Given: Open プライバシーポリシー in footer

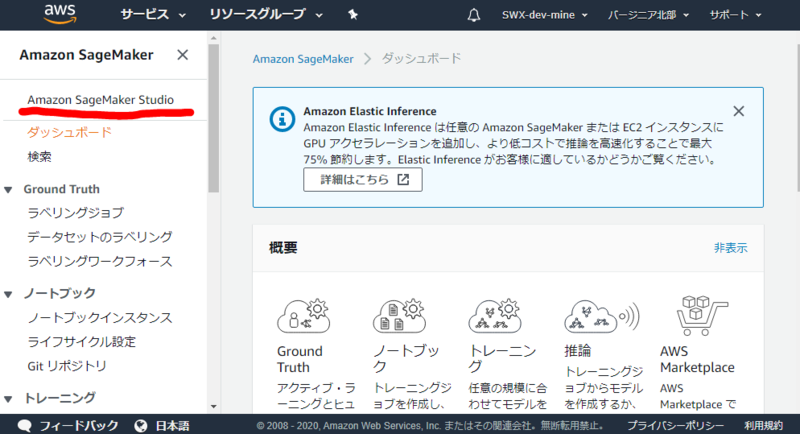Looking at the screenshot, I should point(675,425).
